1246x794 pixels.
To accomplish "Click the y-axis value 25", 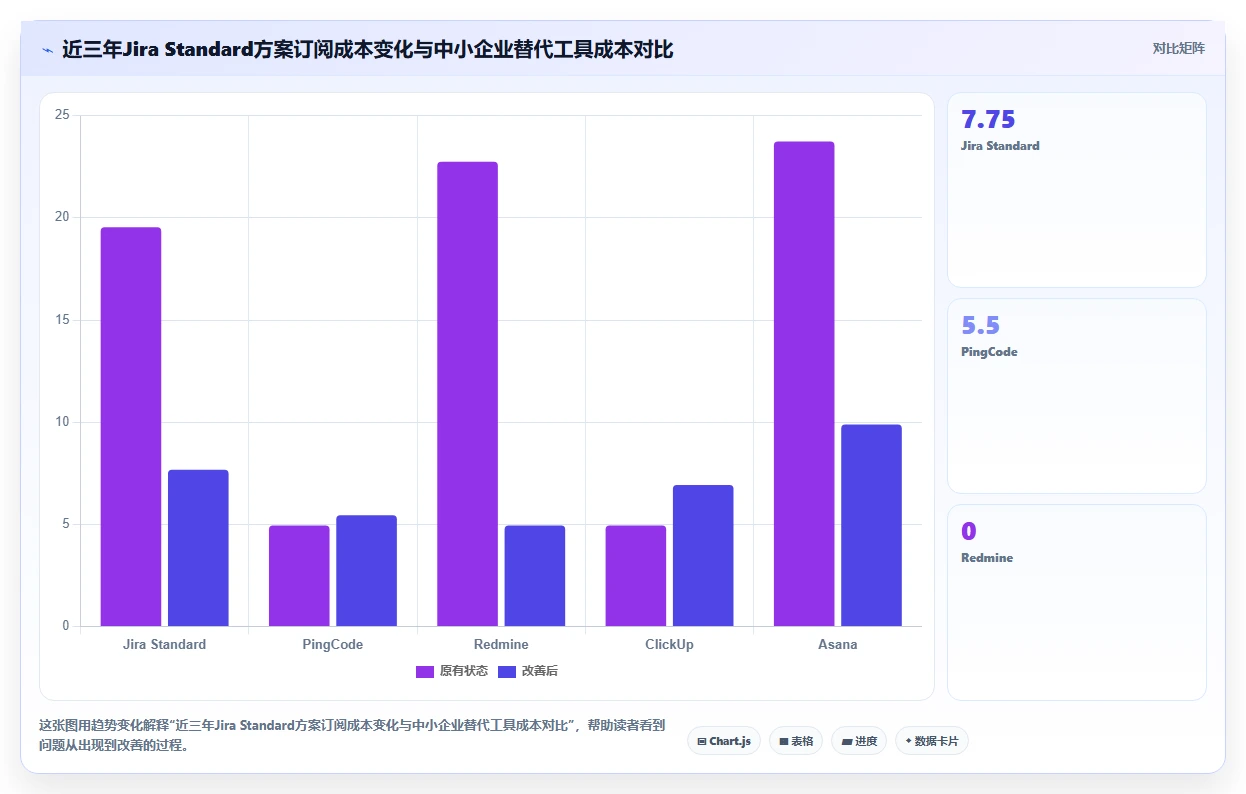I will pyautogui.click(x=62, y=115).
